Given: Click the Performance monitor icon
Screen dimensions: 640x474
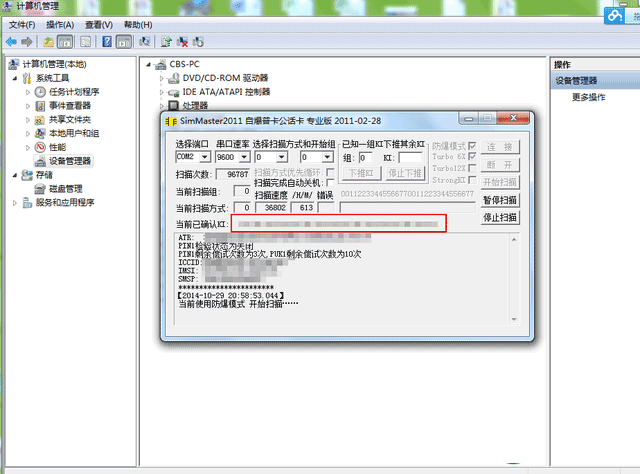Looking at the screenshot, I should (x=40, y=147).
